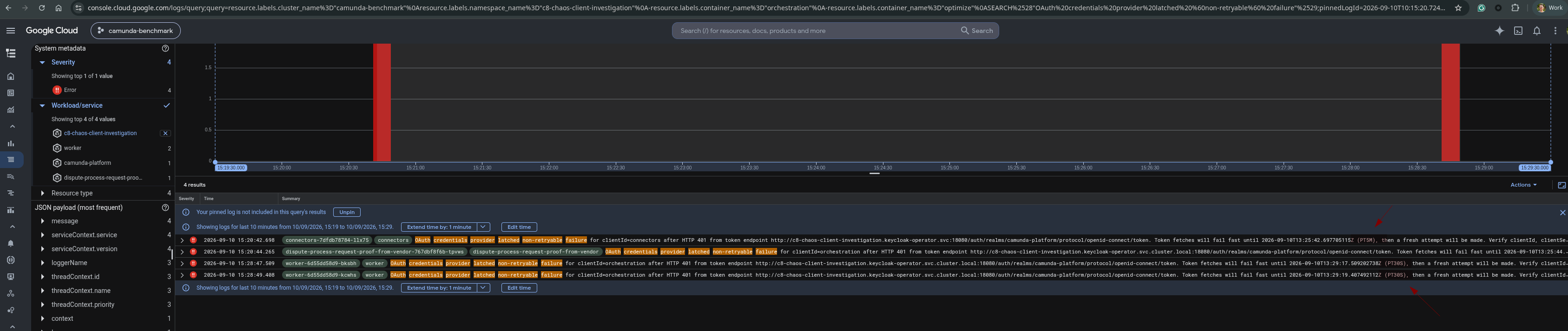Expand serviceContext.version field

42,249
